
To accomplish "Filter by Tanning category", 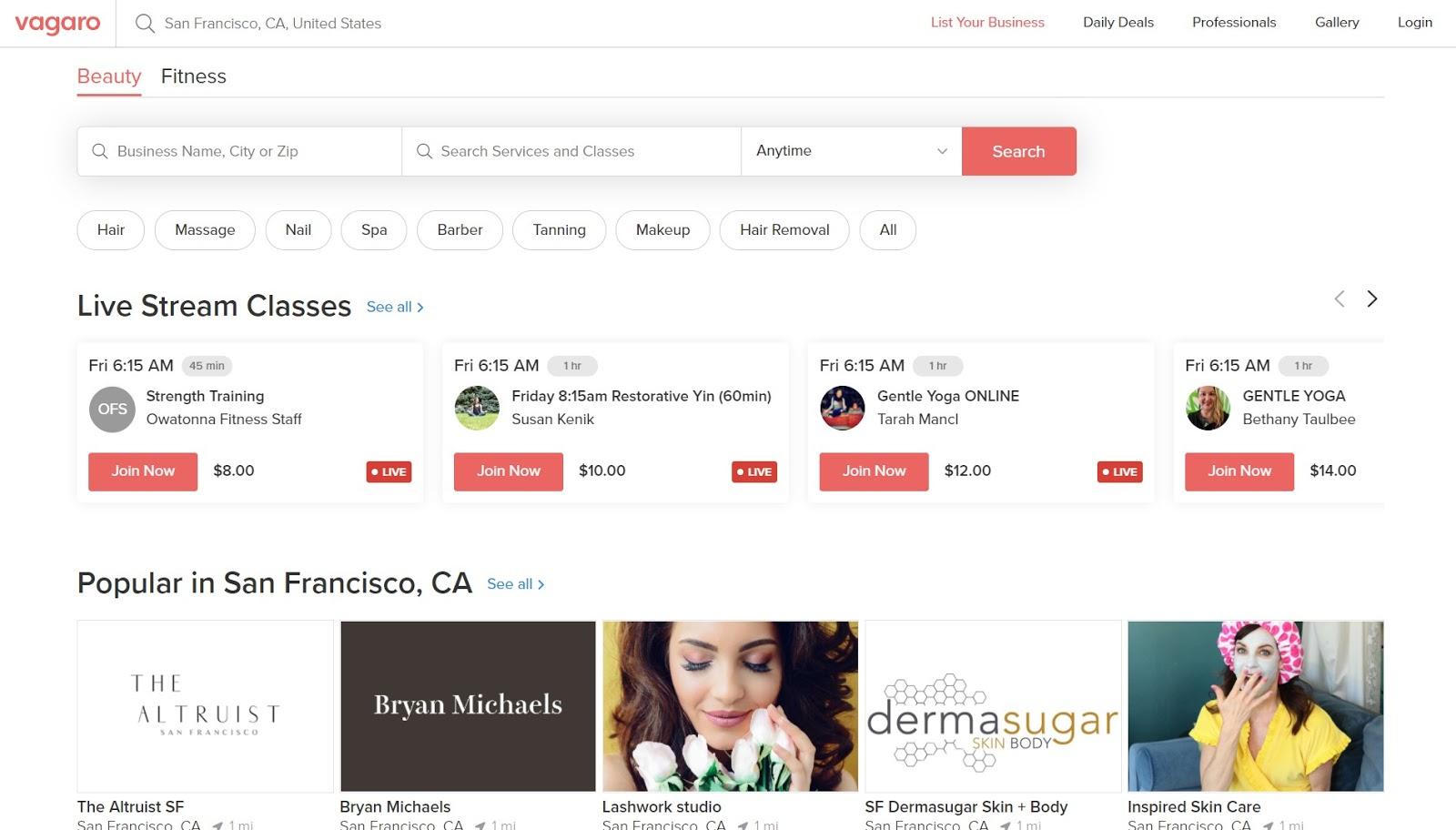I will [559, 230].
